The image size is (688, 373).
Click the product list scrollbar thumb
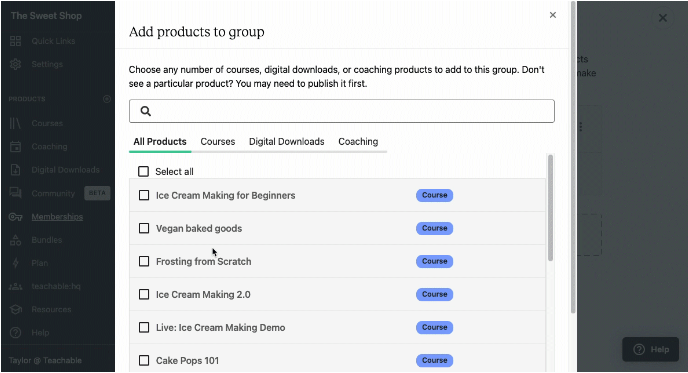click(x=550, y=208)
